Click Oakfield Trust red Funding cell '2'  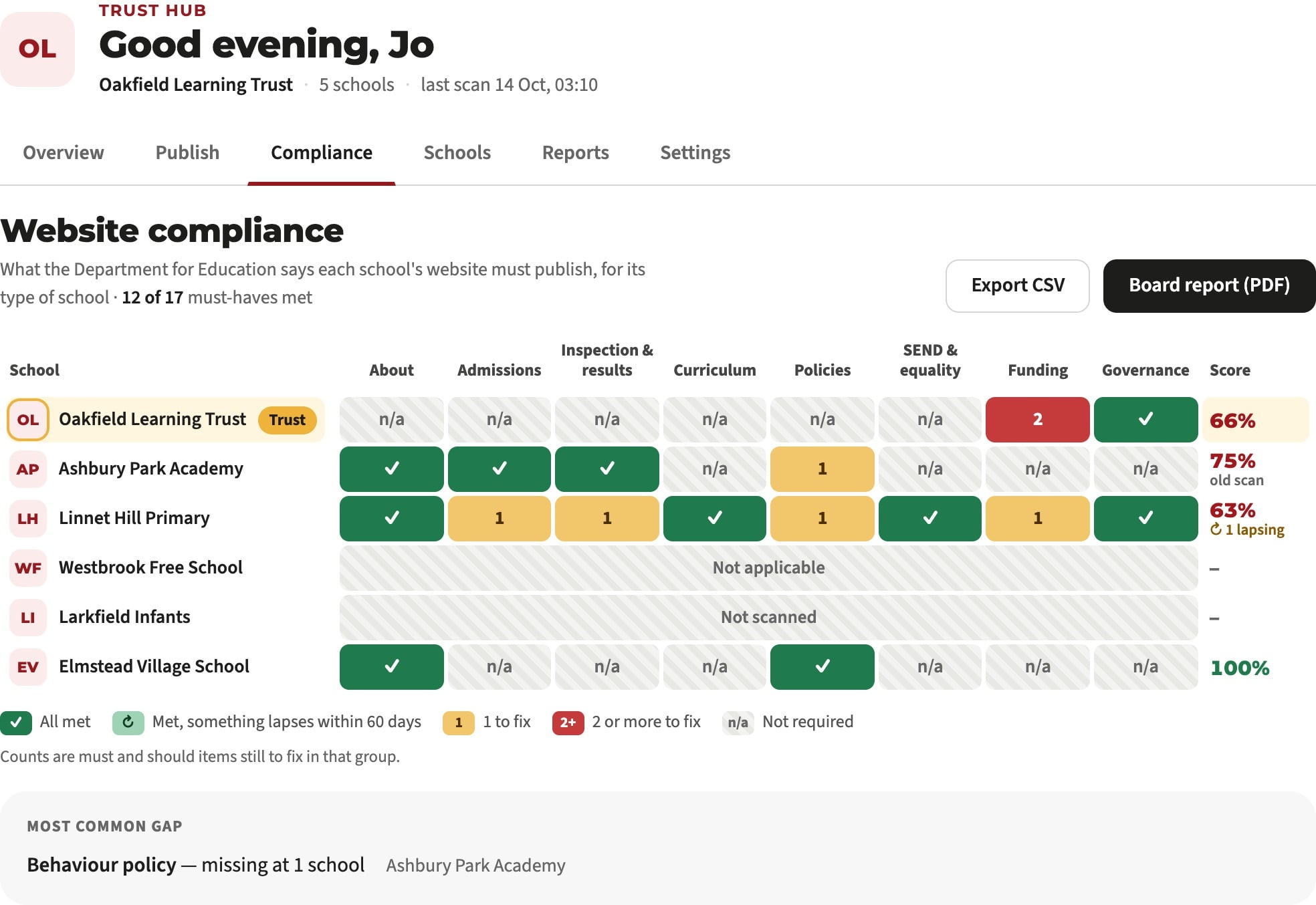tap(1038, 420)
